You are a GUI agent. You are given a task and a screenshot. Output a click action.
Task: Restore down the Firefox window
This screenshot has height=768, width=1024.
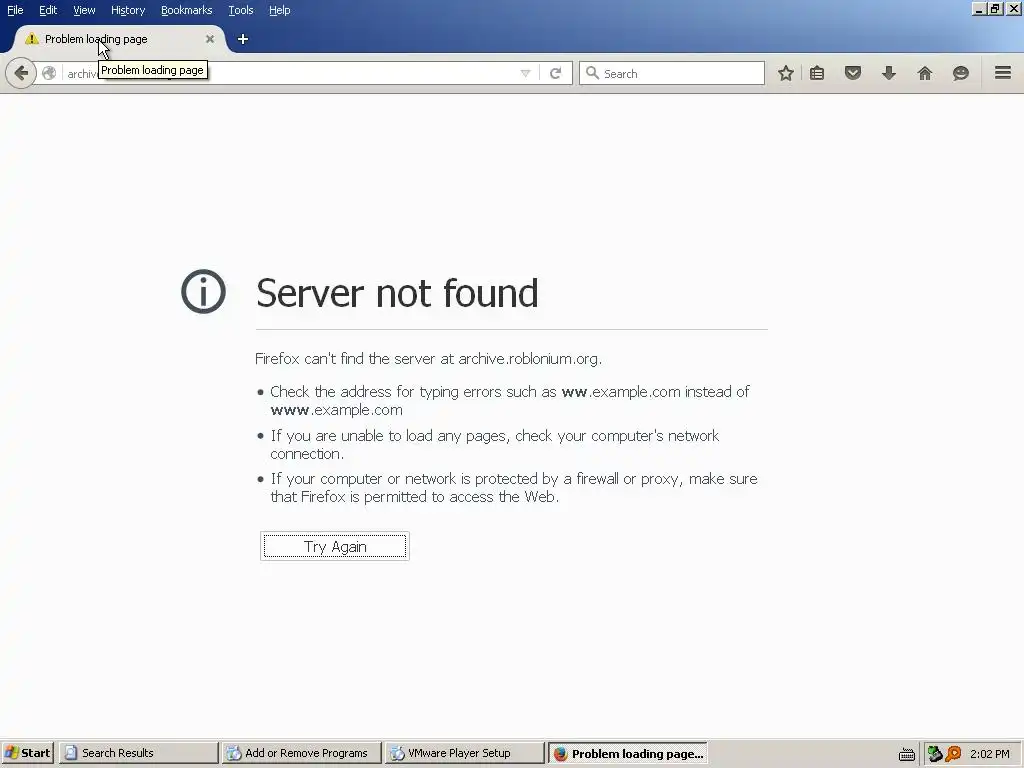[995, 9]
